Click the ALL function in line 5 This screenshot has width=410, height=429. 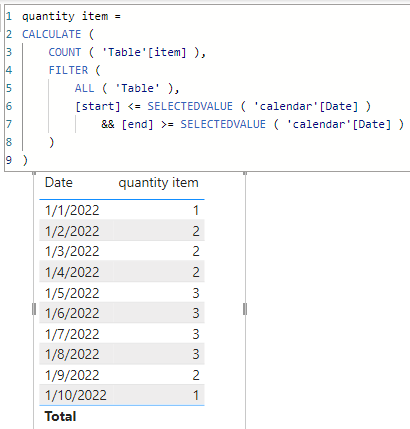pos(84,88)
